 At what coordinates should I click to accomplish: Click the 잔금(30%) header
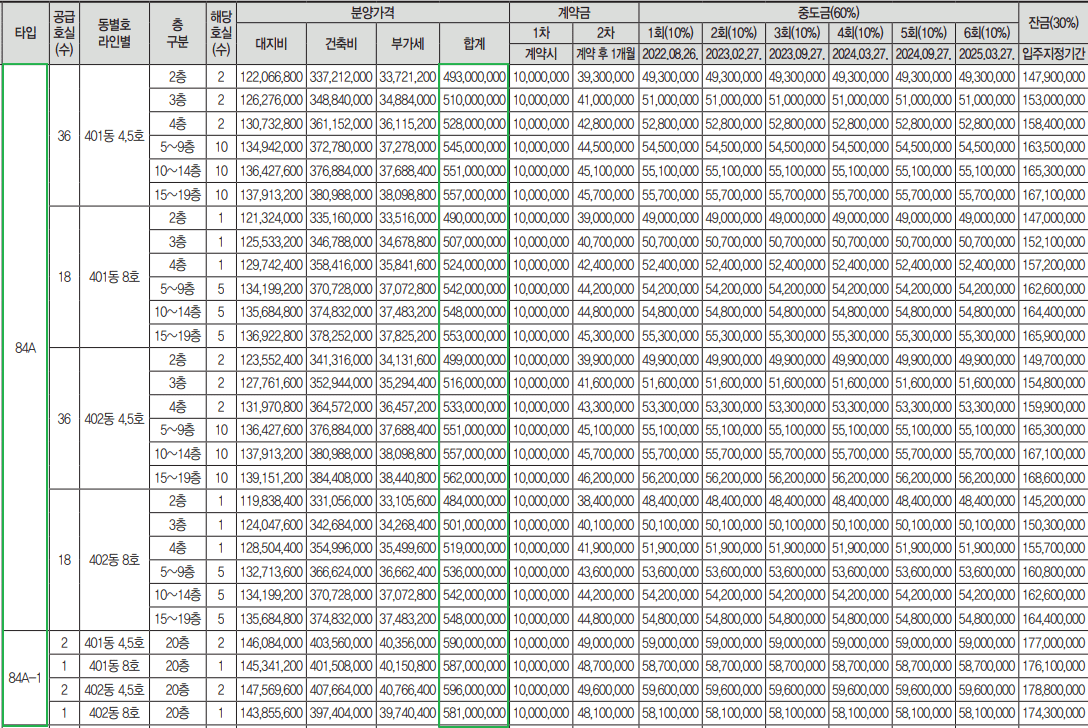[1053, 23]
